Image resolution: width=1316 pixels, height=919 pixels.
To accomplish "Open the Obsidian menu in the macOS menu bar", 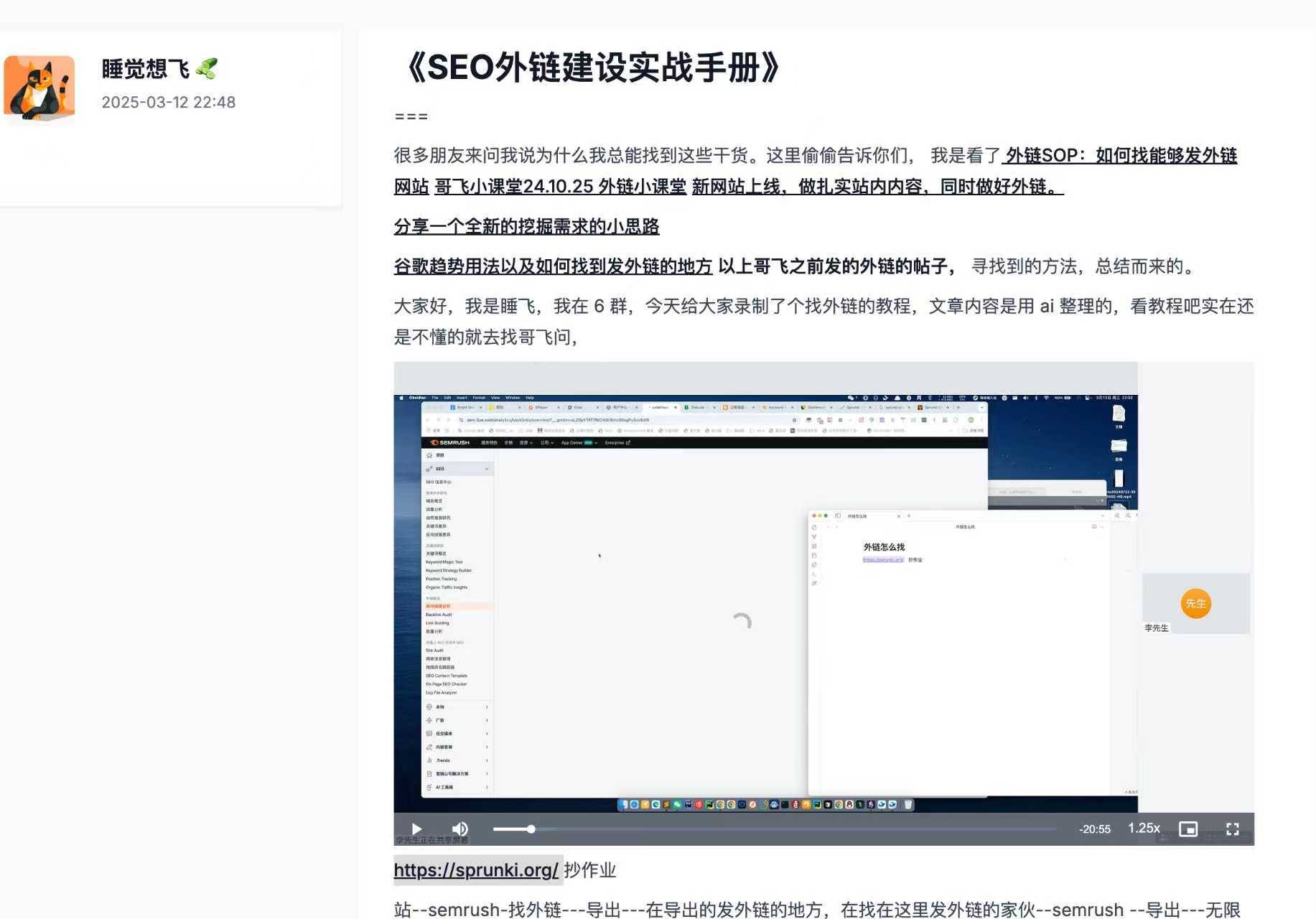I will (x=417, y=398).
